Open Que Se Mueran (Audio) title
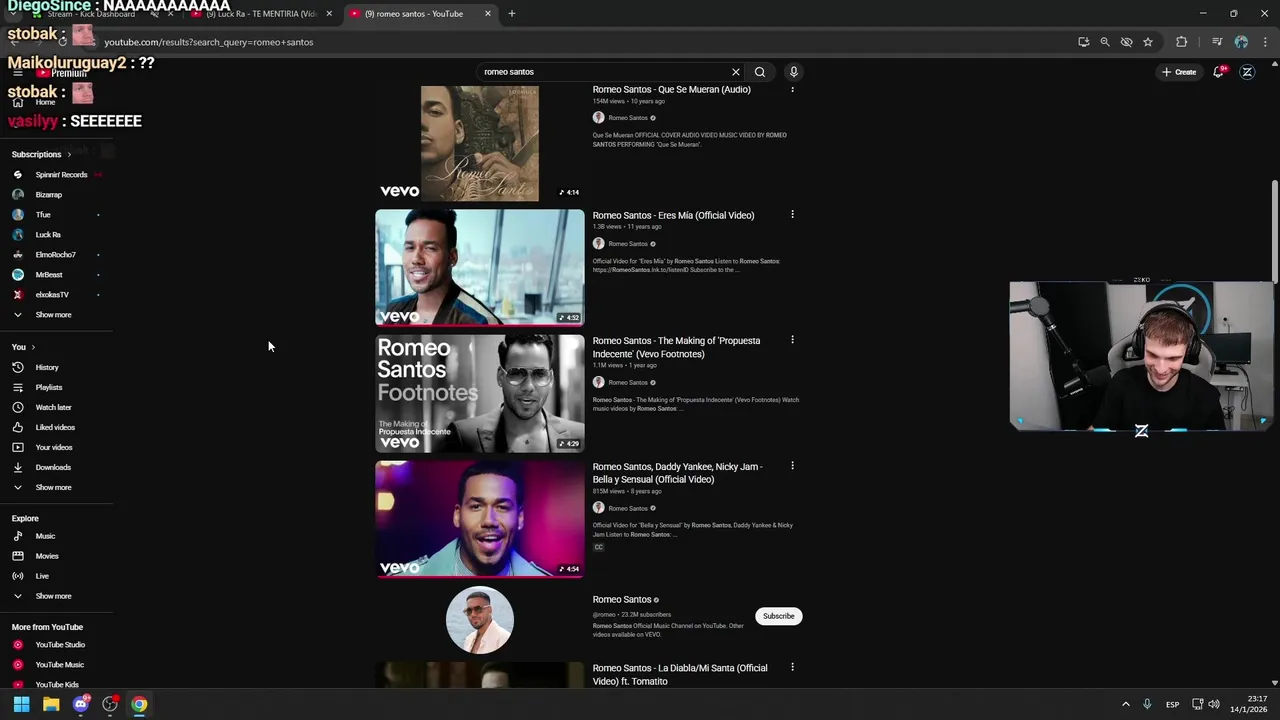The width and height of the screenshot is (1280, 720). pos(671,90)
